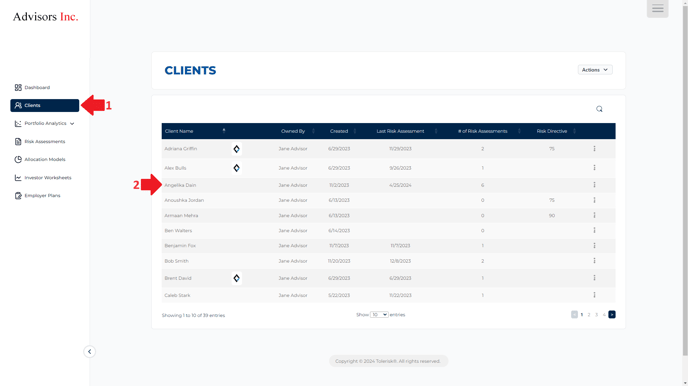Click the Portfolio Analytics chart icon
This screenshot has height=386, width=688.
pyautogui.click(x=18, y=124)
